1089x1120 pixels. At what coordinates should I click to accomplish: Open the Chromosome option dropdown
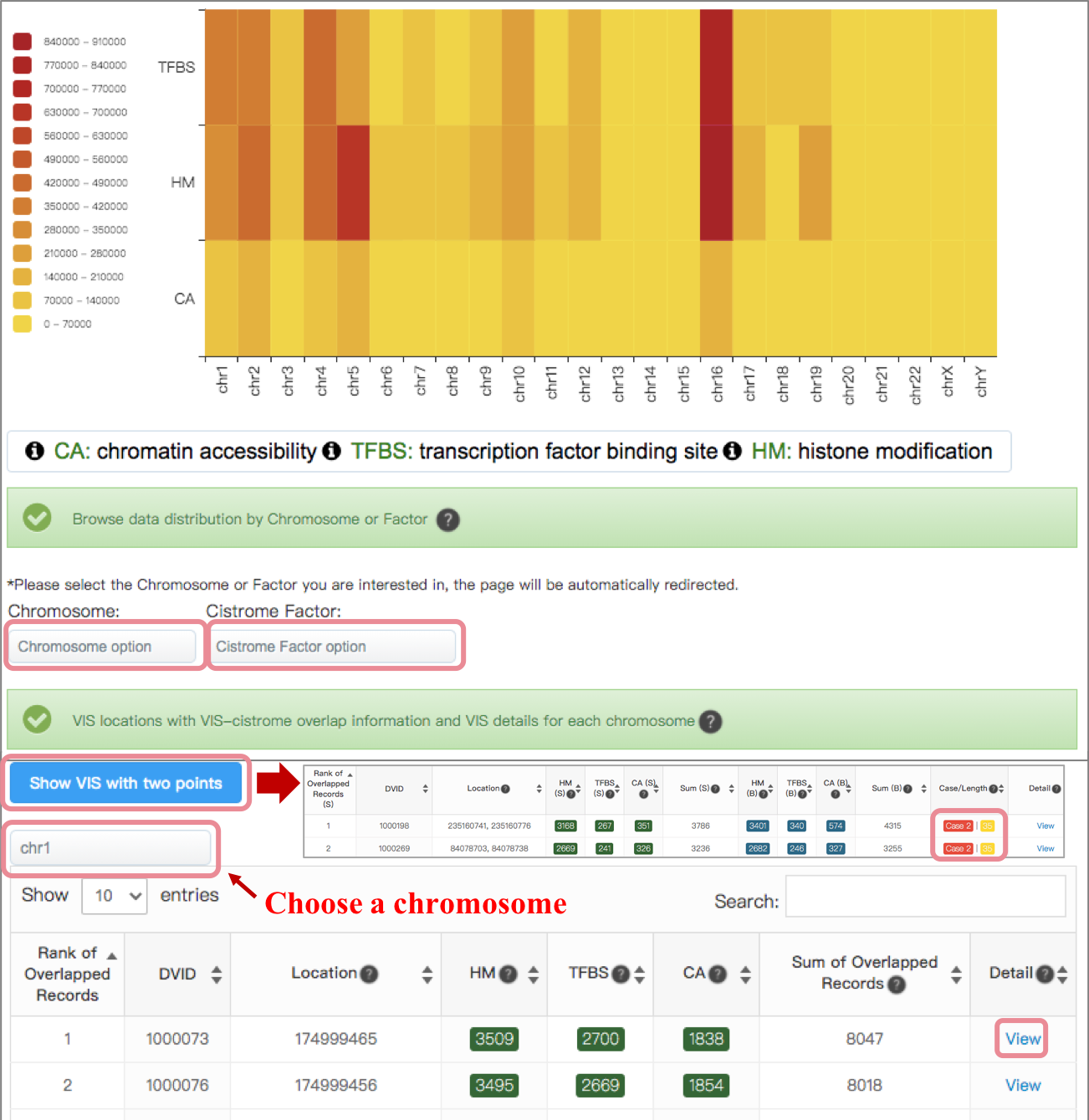coord(102,647)
